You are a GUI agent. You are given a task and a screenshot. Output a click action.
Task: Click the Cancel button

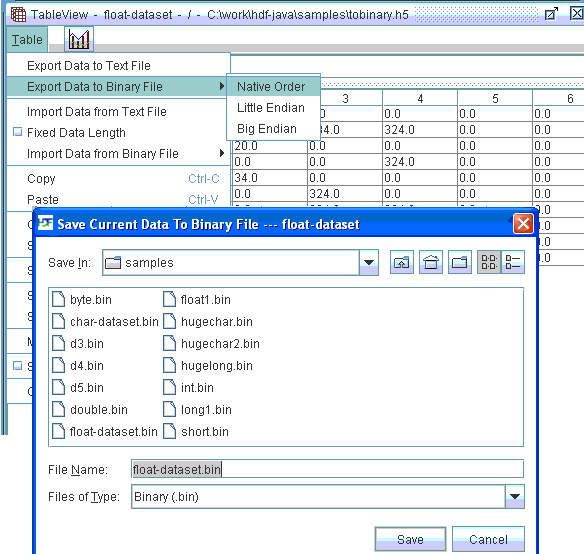pyautogui.click(x=488, y=539)
